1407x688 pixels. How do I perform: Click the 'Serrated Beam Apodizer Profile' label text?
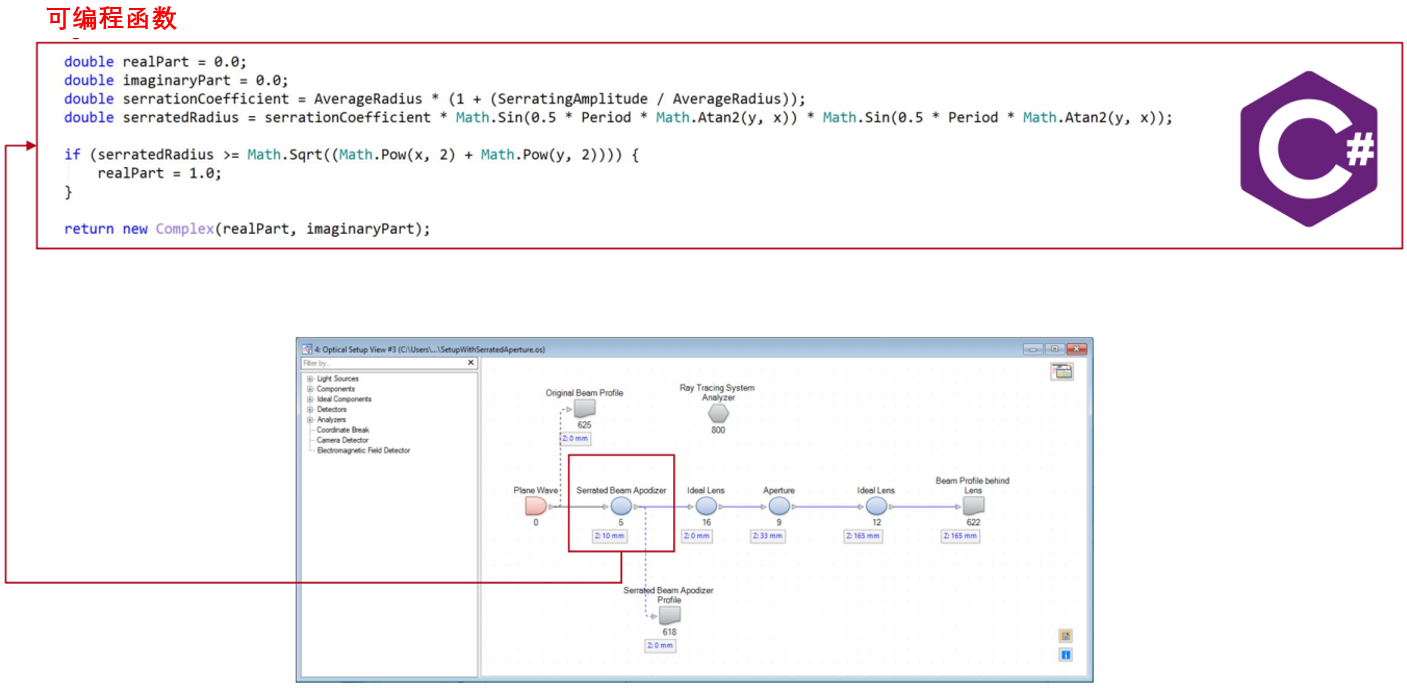669,595
